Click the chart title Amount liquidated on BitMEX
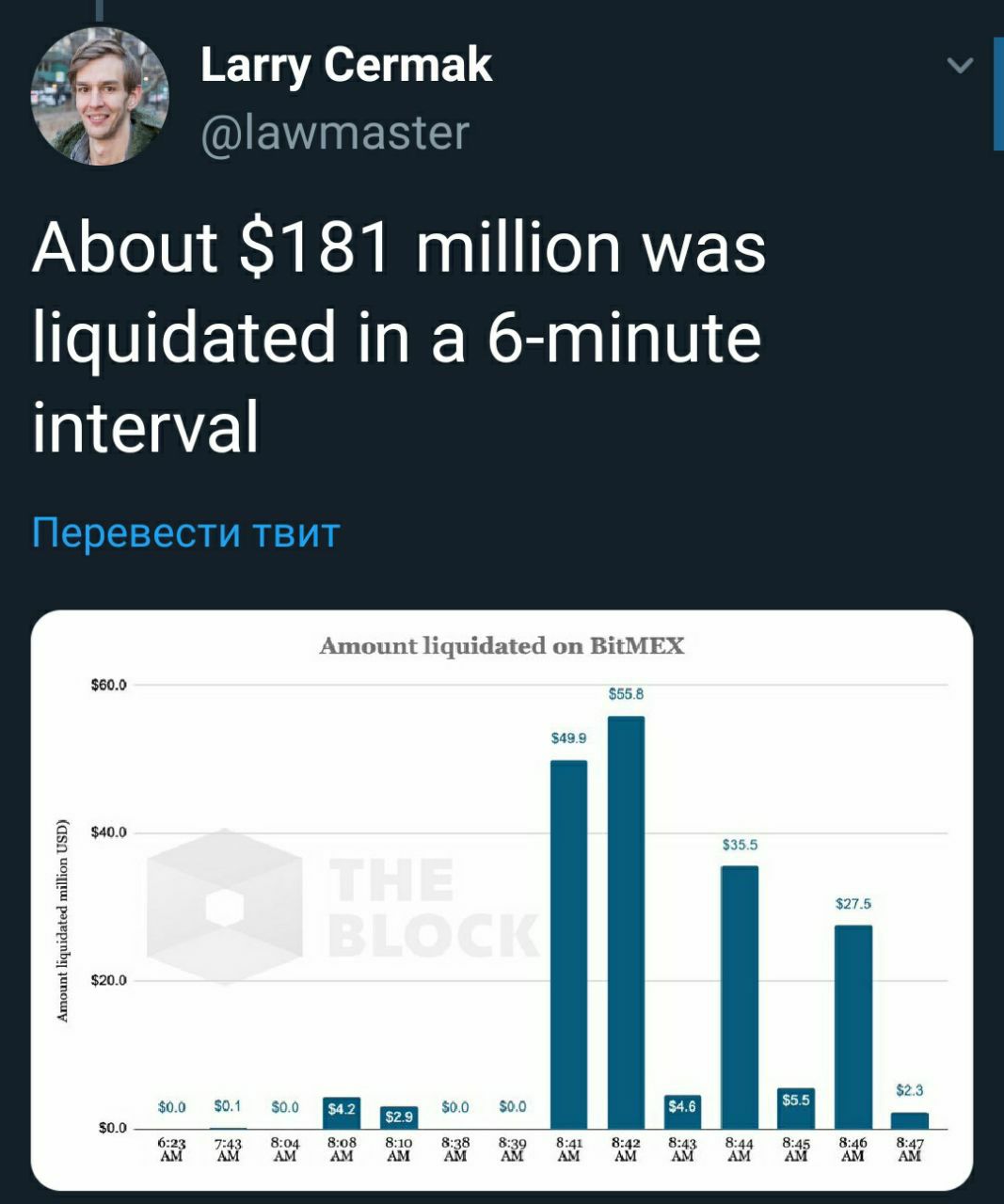This screenshot has width=1004, height=1204. (502, 645)
